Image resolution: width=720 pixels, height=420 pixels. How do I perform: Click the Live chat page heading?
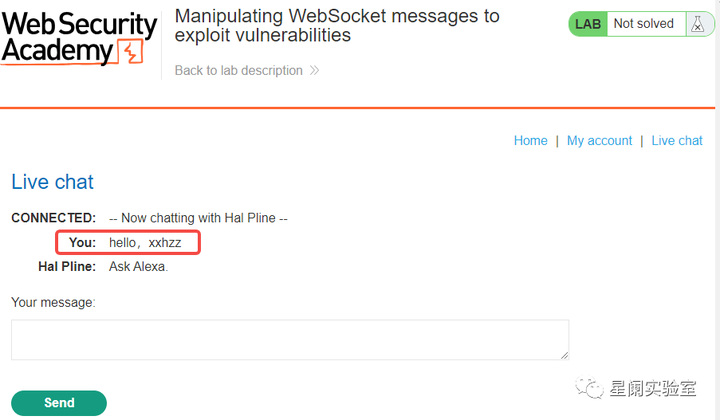tap(52, 182)
